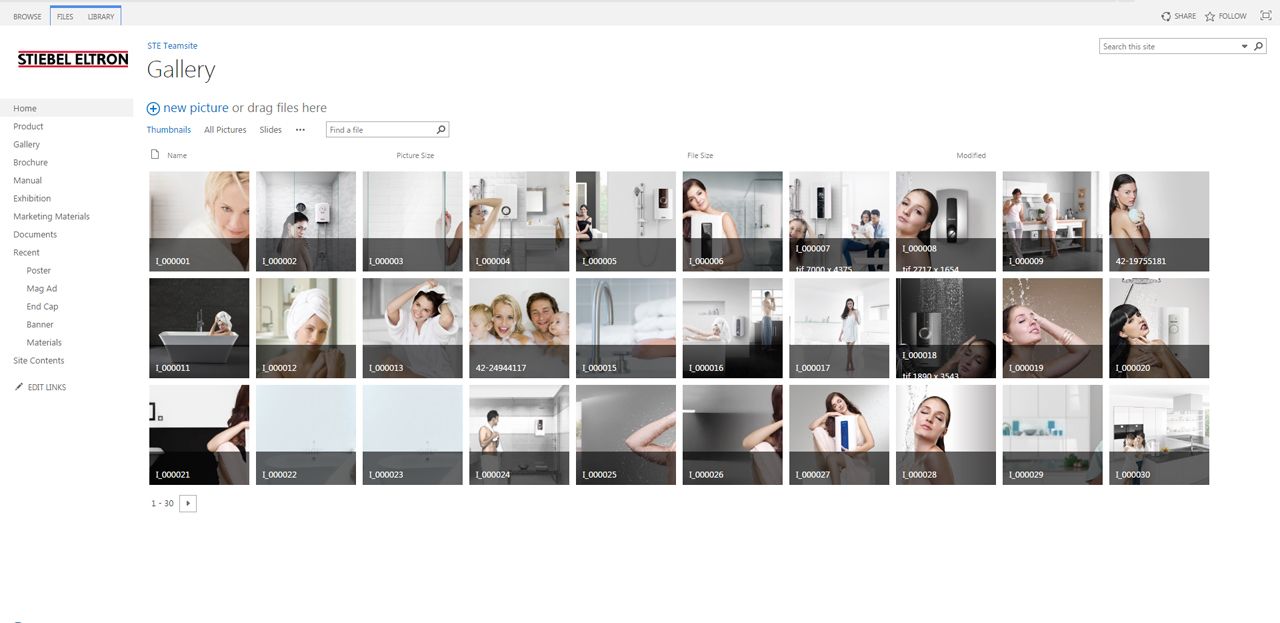Sort by the File Size column header

tap(700, 155)
